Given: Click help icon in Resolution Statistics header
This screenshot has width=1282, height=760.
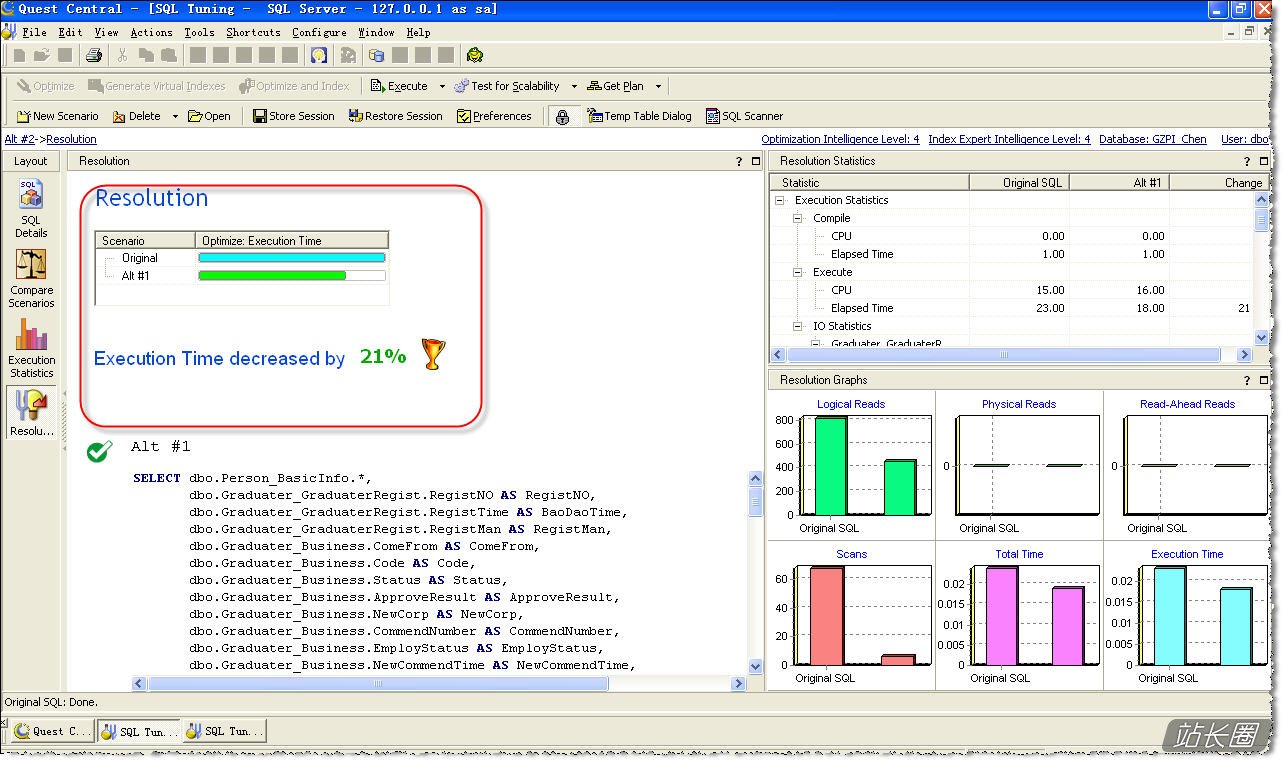Looking at the screenshot, I should pyautogui.click(x=1247, y=161).
